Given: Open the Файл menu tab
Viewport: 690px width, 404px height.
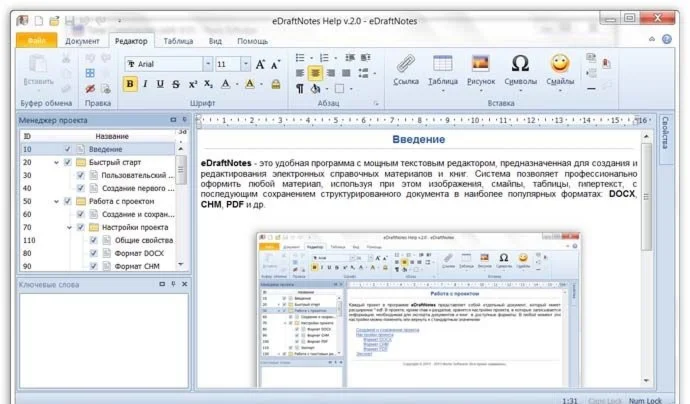Looking at the screenshot, I should point(37,40).
